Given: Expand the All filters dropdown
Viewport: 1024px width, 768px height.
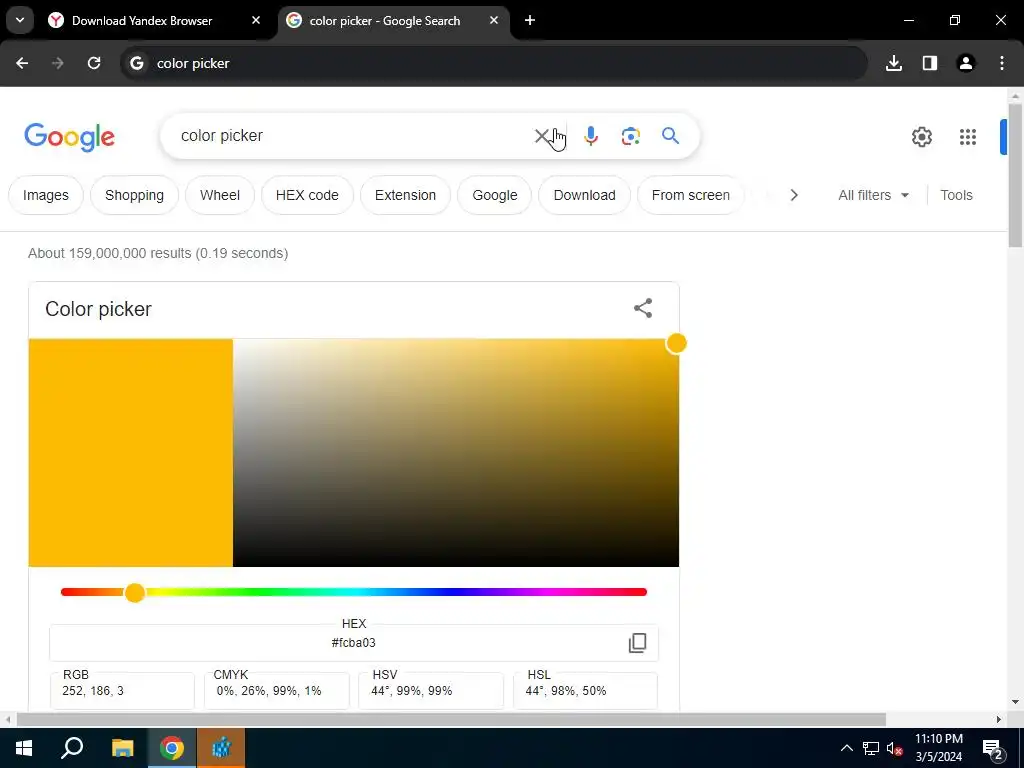Looking at the screenshot, I should click(x=873, y=195).
